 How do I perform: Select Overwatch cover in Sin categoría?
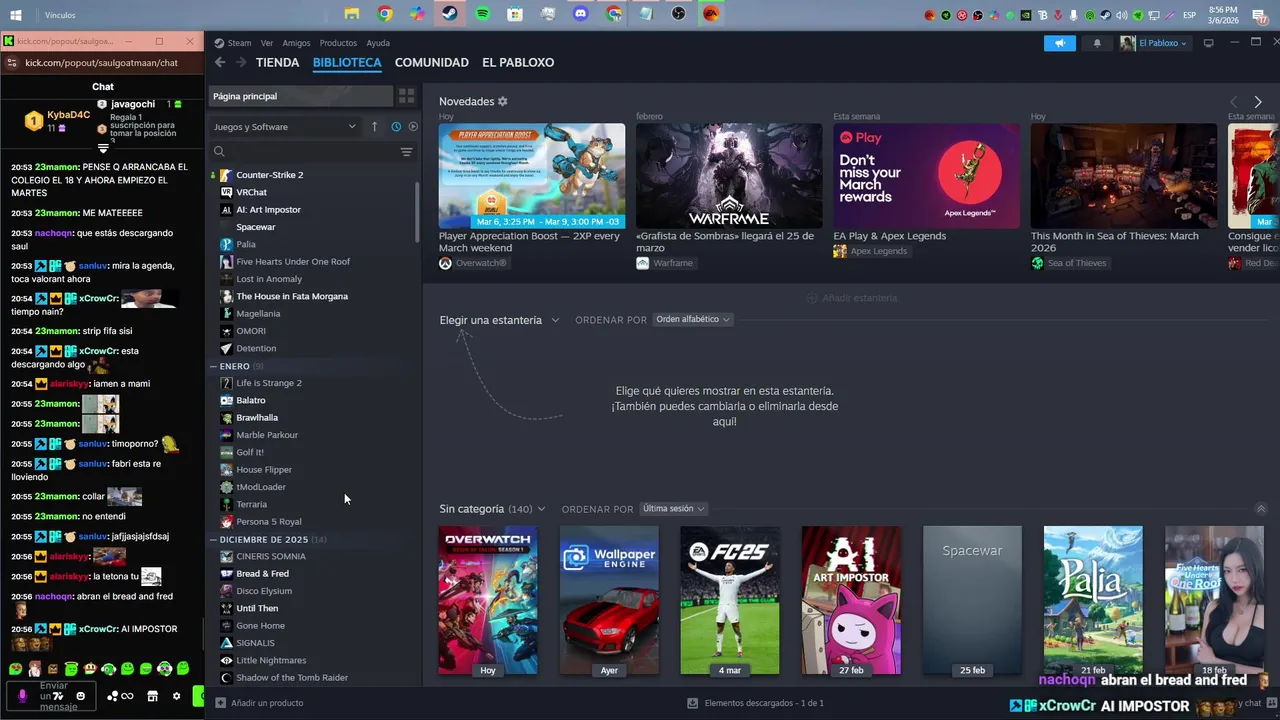[x=488, y=600]
